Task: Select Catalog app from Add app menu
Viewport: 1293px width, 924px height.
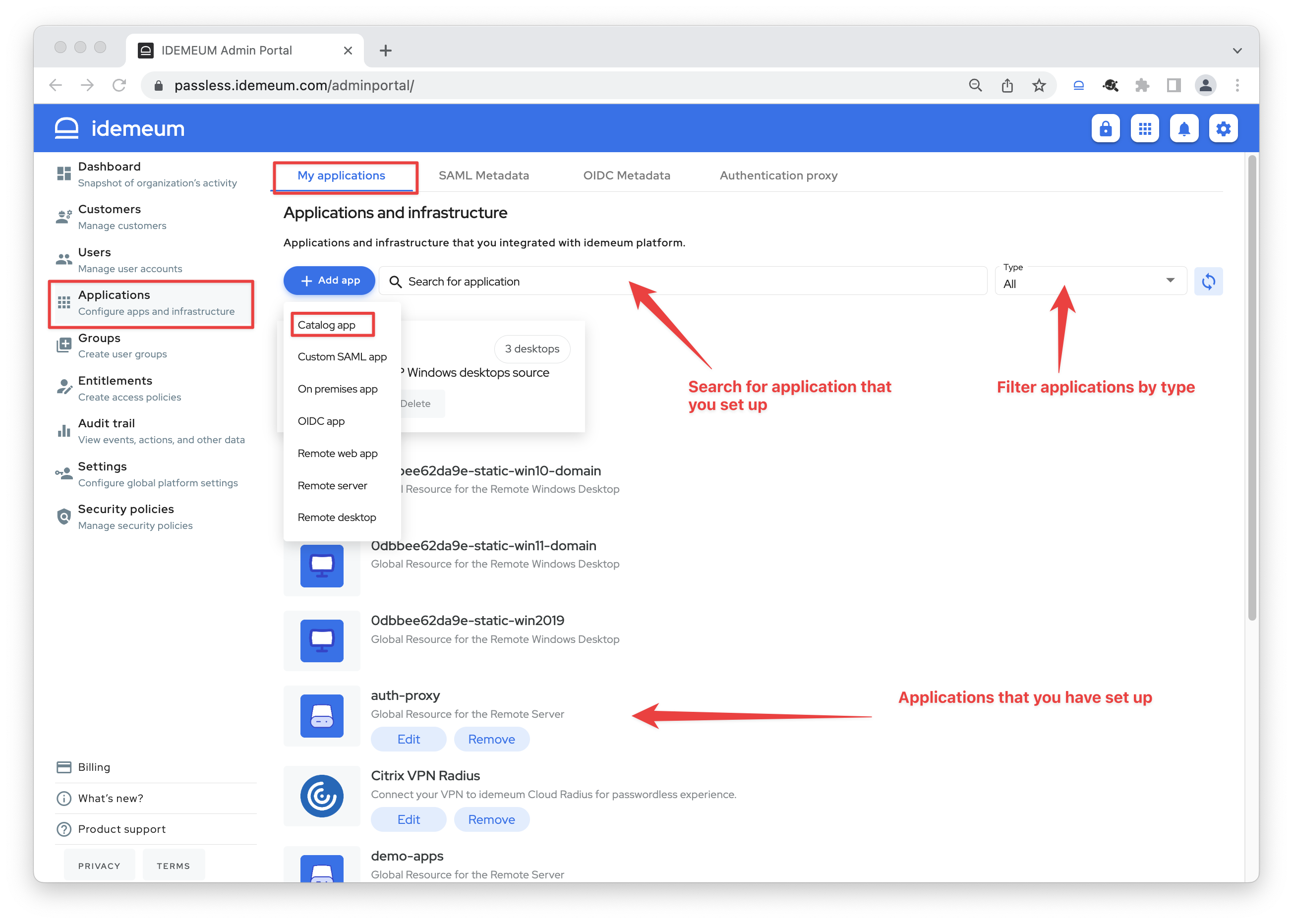Action: [327, 325]
